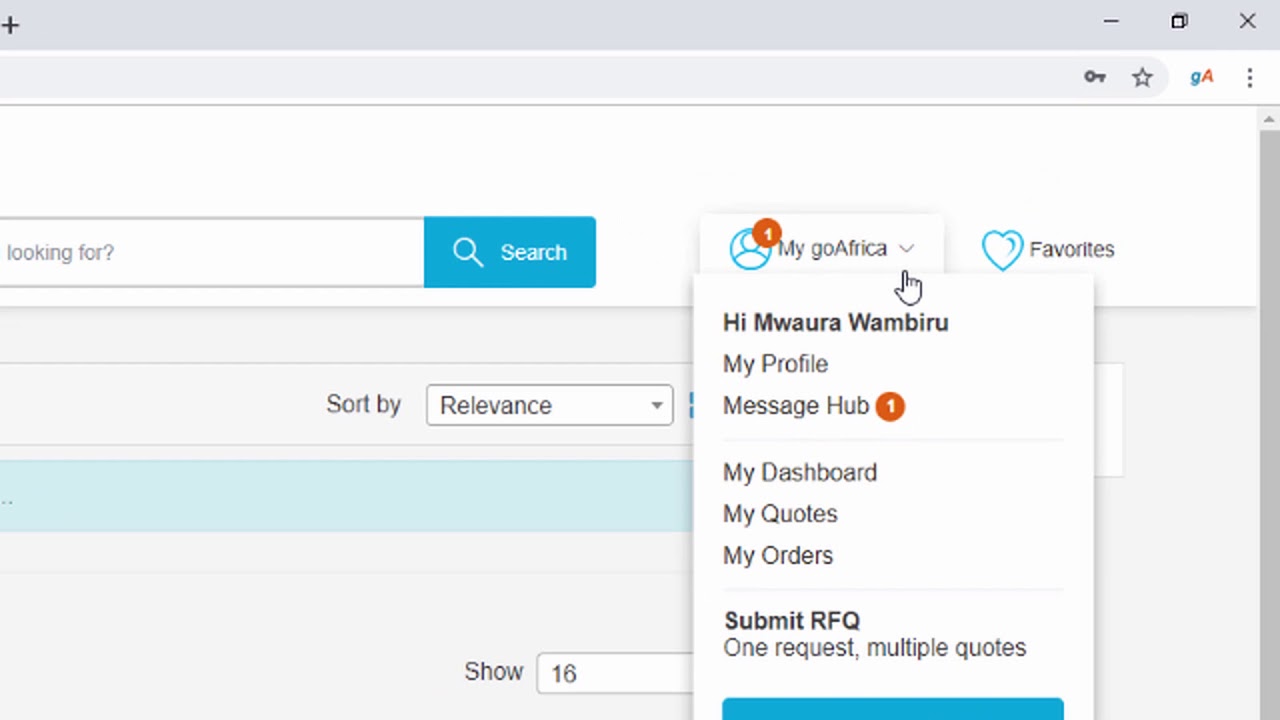Click the blue button below Submit RFQ
The height and width of the screenshot is (720, 1280).
(893, 709)
